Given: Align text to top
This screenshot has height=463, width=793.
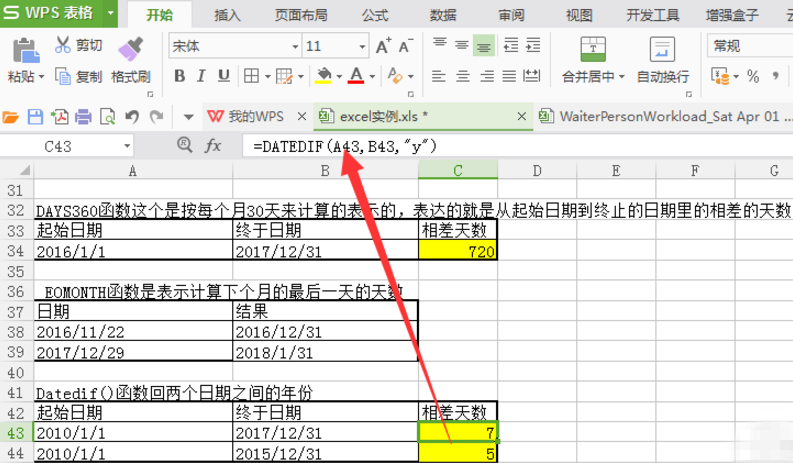Looking at the screenshot, I should point(439,45).
